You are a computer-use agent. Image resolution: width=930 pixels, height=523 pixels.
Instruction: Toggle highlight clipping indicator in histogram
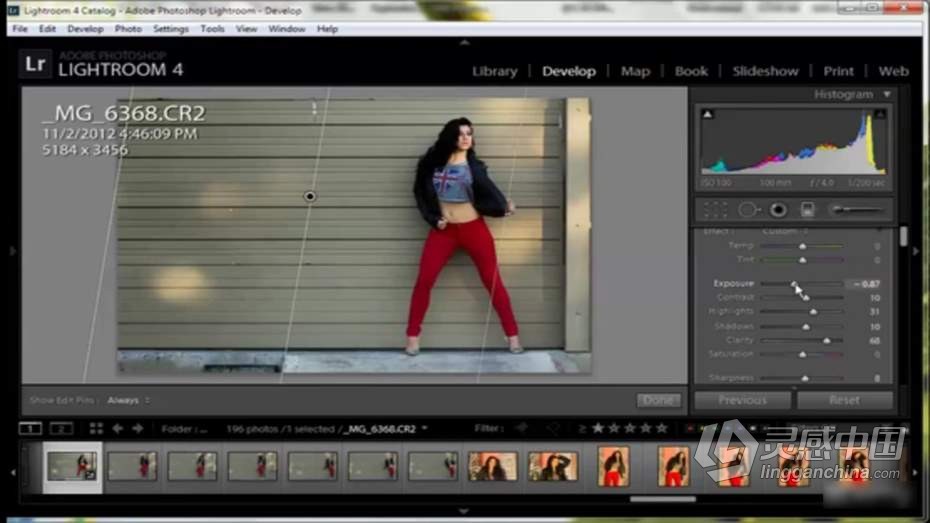(880, 114)
